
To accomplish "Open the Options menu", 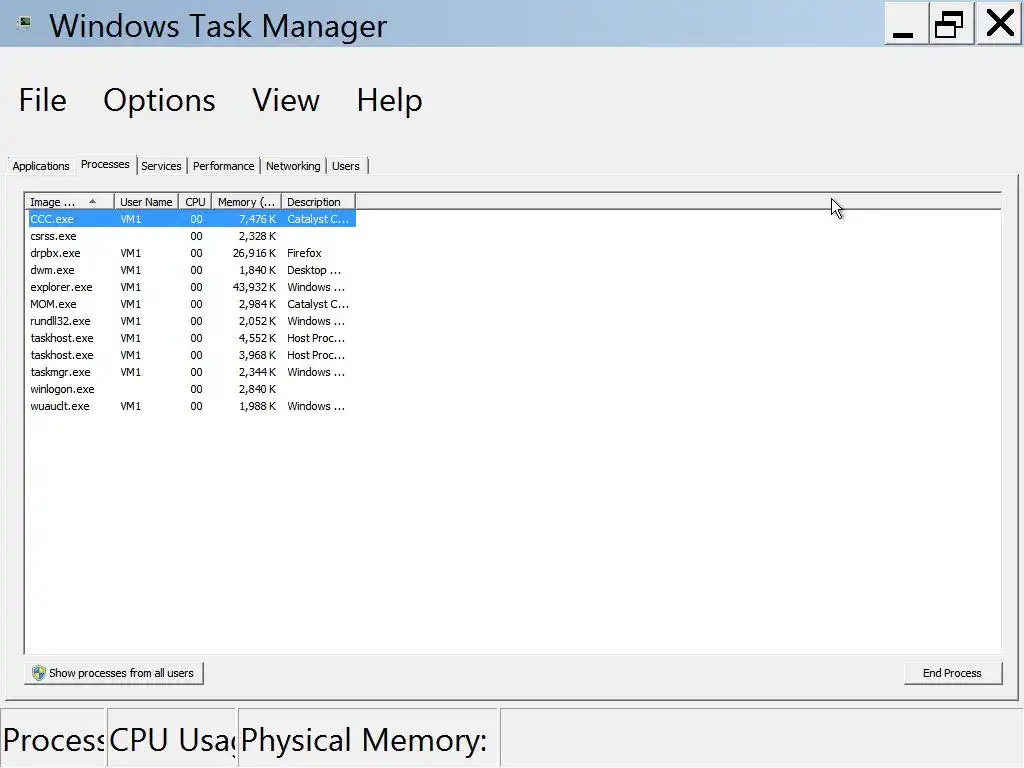I will (159, 100).
